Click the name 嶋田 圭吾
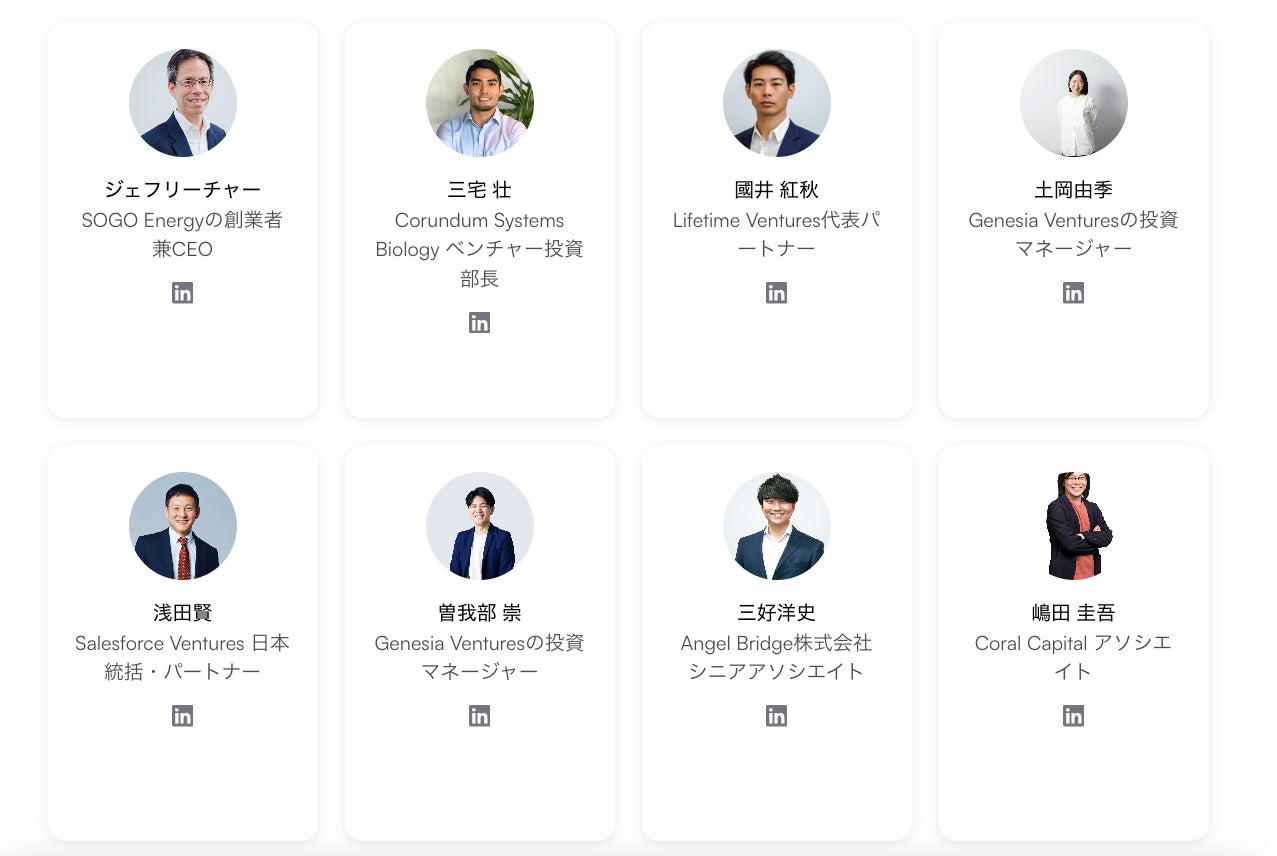This screenshot has height=856, width=1277. [x=1073, y=613]
